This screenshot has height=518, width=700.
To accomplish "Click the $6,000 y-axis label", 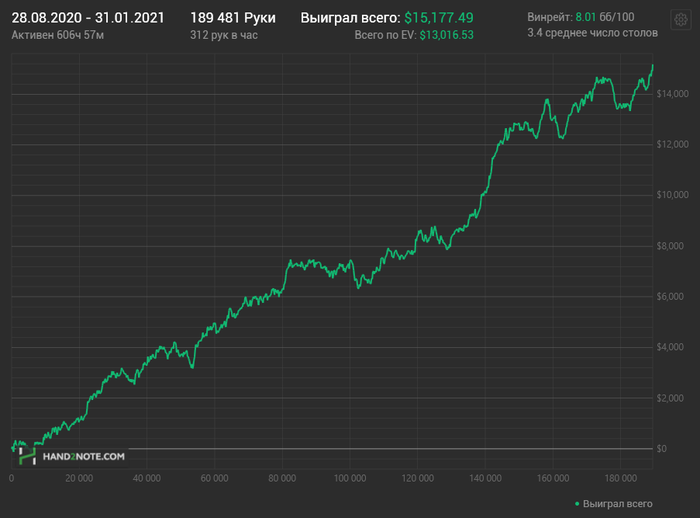I will click(670, 297).
